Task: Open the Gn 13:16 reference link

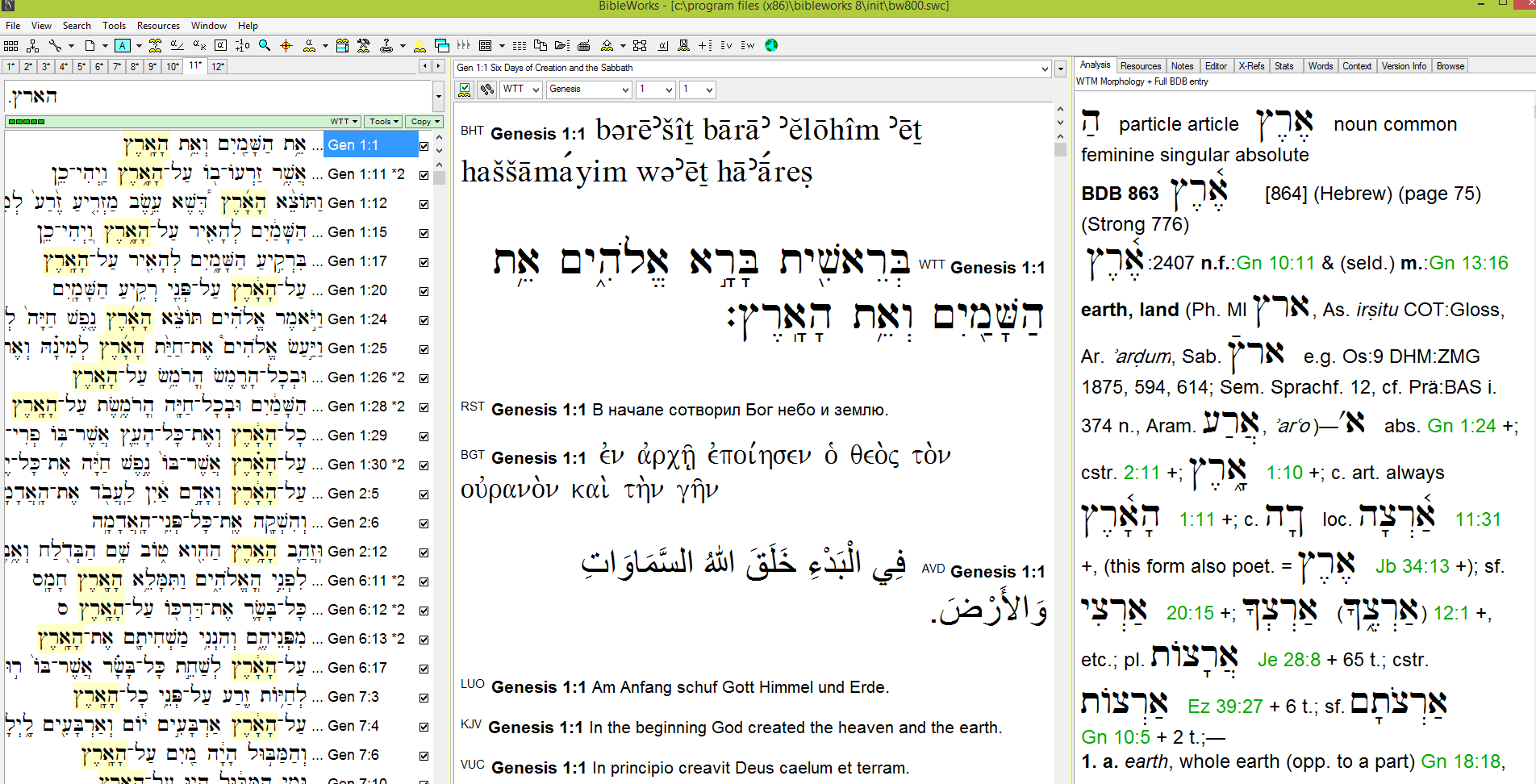Action: pos(1468,263)
